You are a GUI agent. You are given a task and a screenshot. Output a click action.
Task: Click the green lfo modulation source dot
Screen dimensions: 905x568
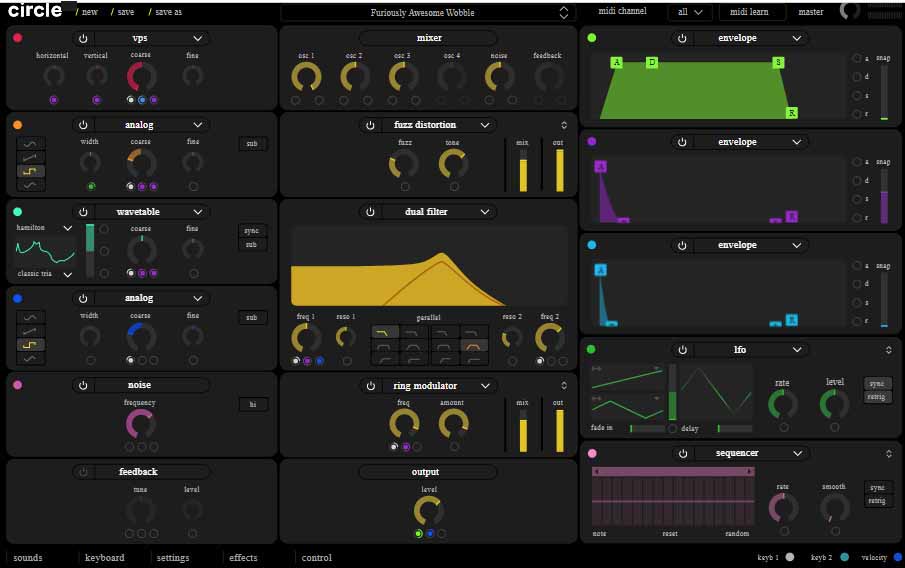pyautogui.click(x=591, y=349)
